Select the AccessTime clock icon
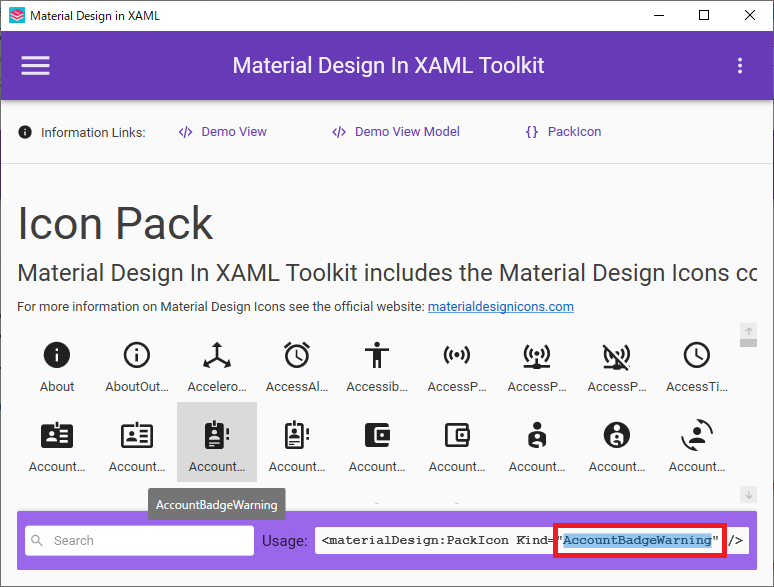 [x=697, y=355]
